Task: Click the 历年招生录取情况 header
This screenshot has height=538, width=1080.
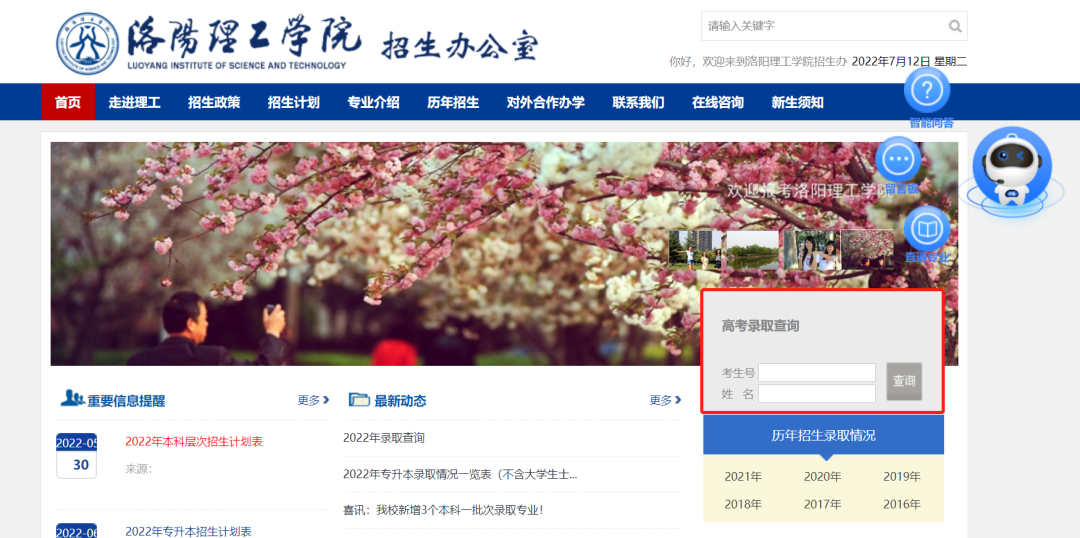Action: point(824,435)
